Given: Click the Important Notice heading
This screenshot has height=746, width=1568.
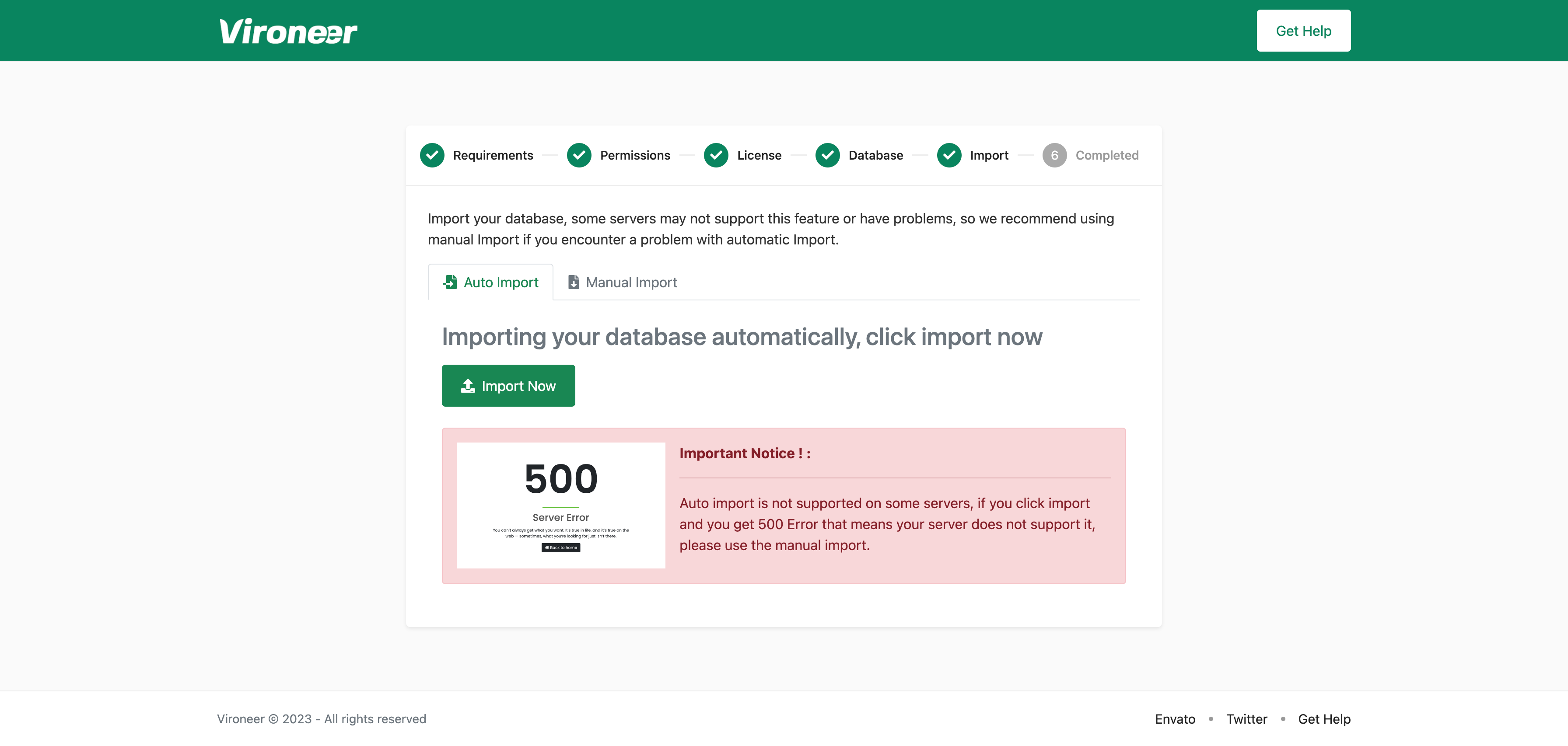Looking at the screenshot, I should coord(745,453).
